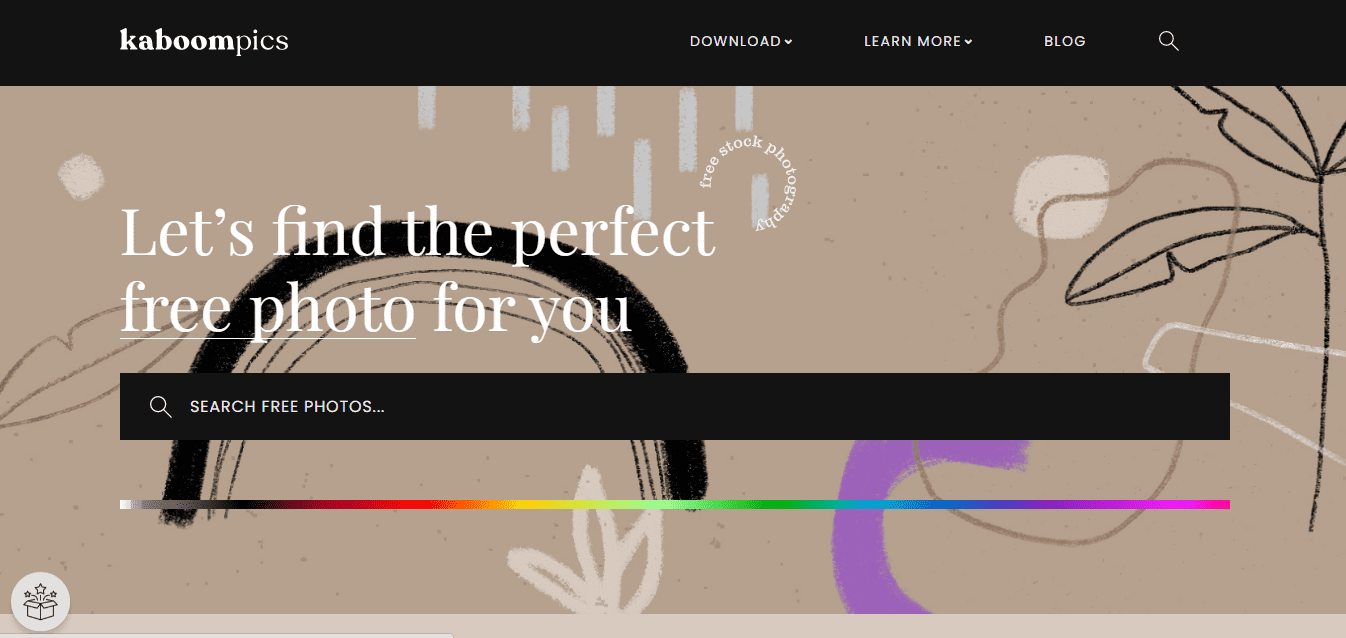Open the gift box icon
Viewport: 1346px width, 638px height.
tap(40, 602)
